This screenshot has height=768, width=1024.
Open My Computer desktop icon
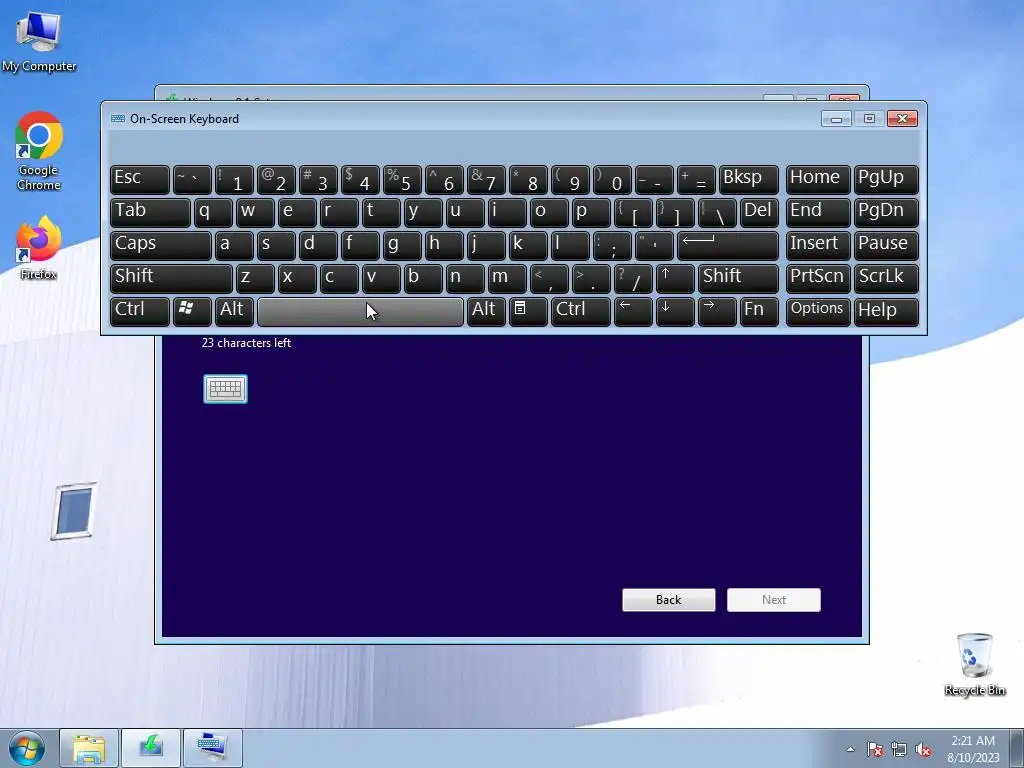point(39,41)
